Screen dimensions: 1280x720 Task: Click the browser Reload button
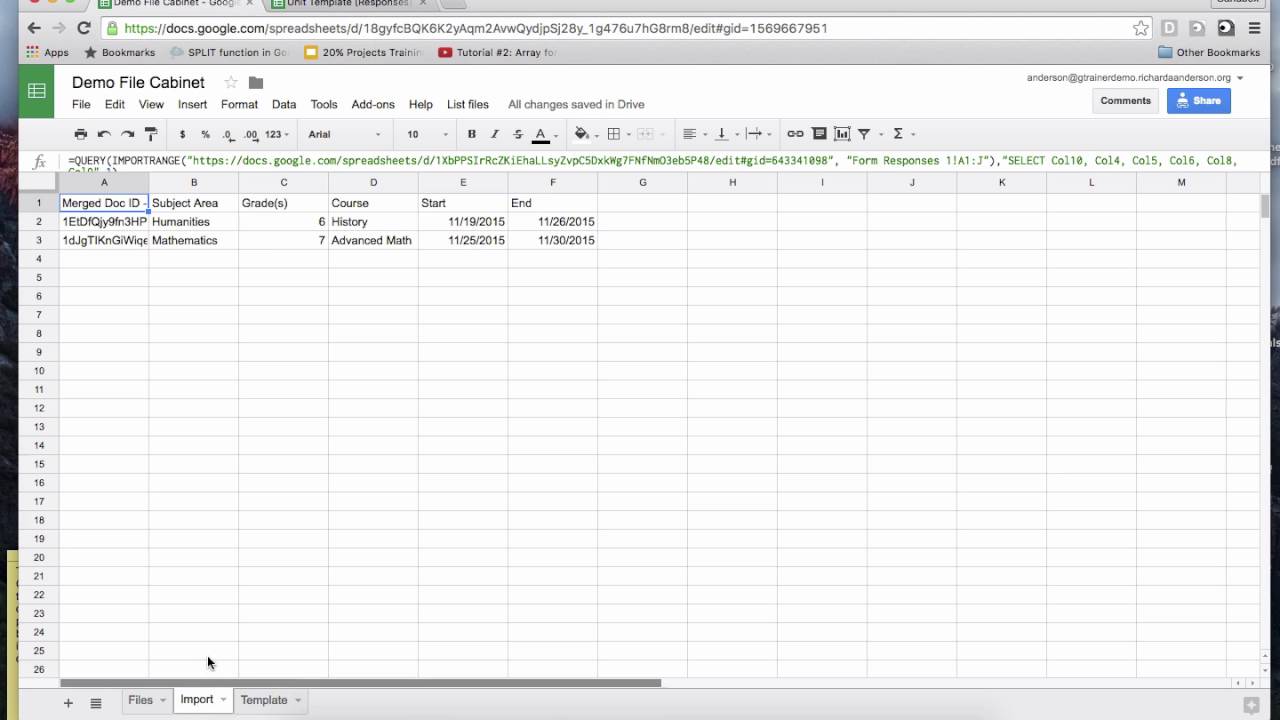pyautogui.click(x=83, y=28)
